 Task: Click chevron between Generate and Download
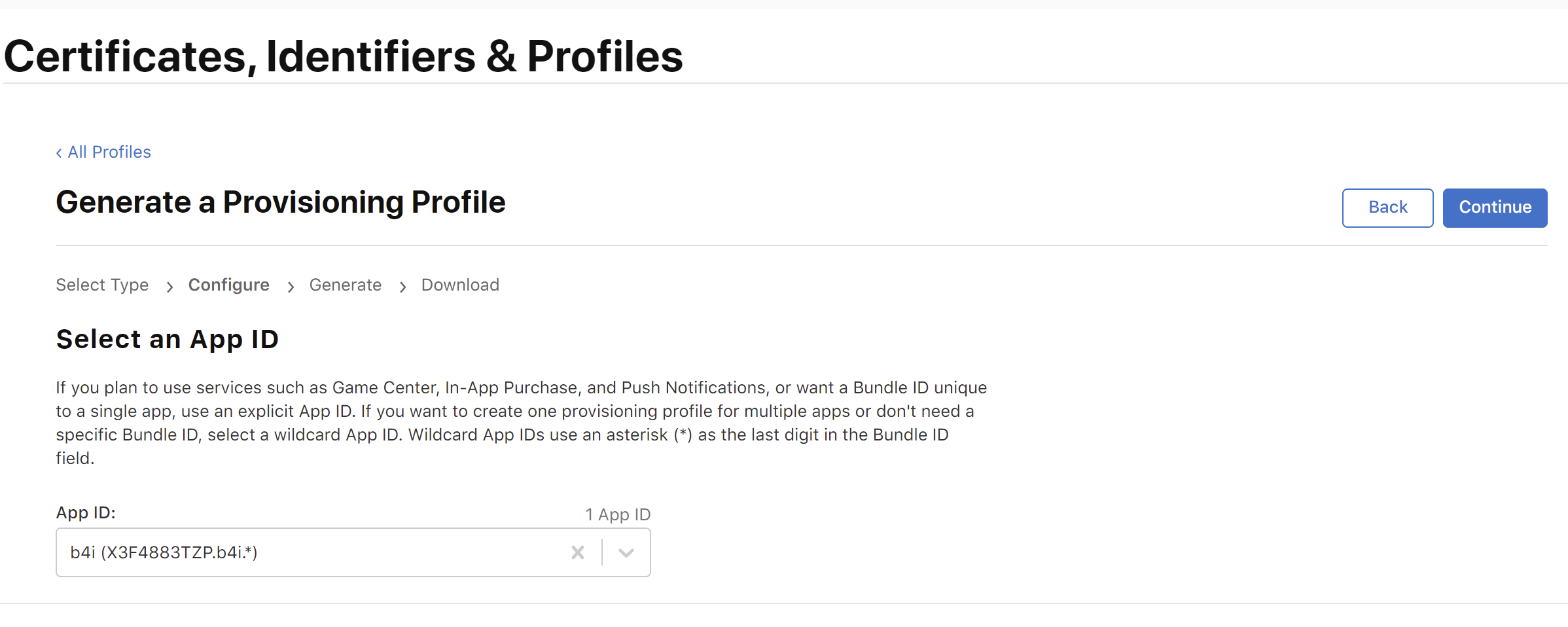pos(402,287)
